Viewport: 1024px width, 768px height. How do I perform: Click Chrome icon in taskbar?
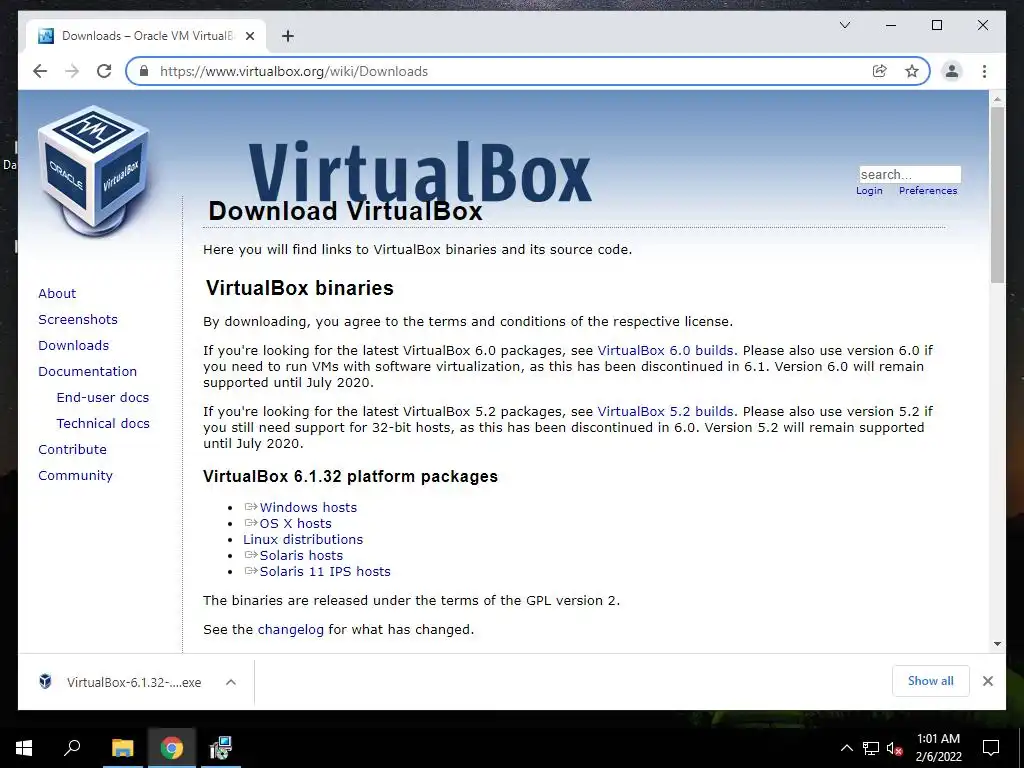pyautogui.click(x=172, y=748)
